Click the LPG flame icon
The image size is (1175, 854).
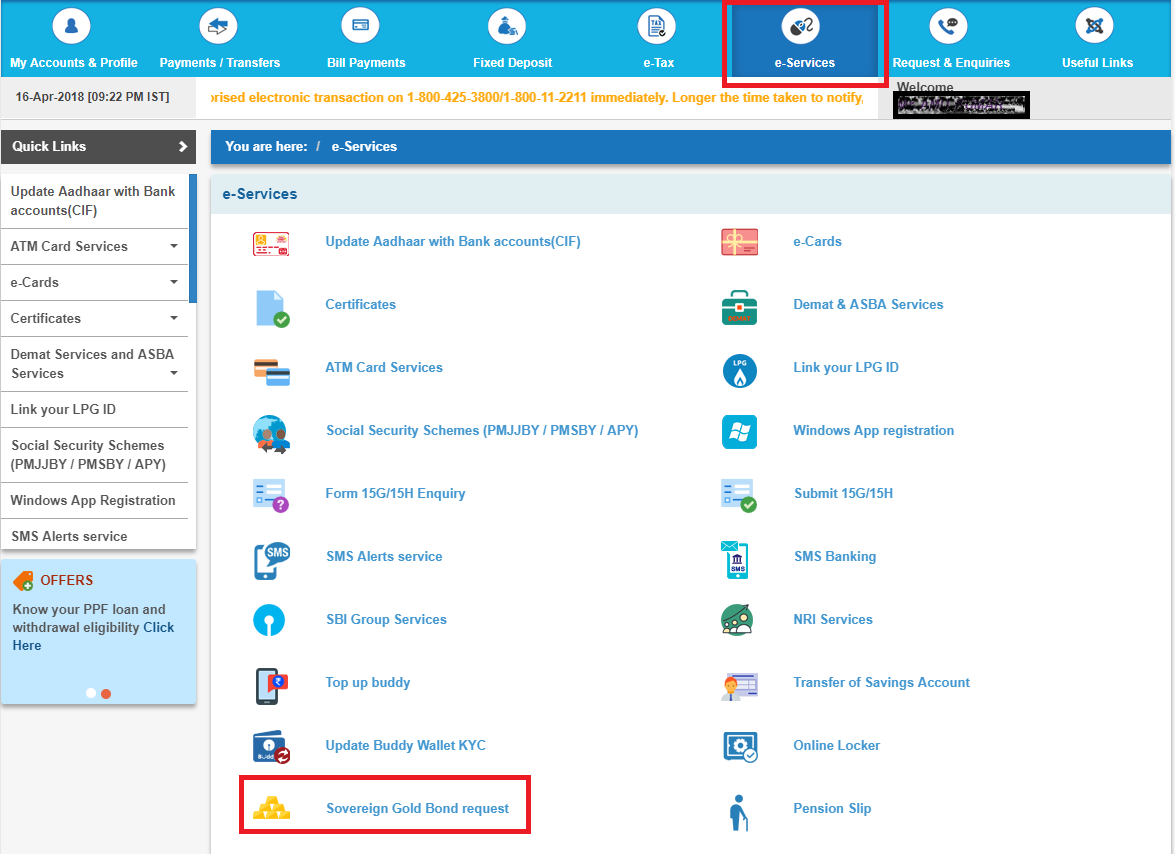coord(740,371)
